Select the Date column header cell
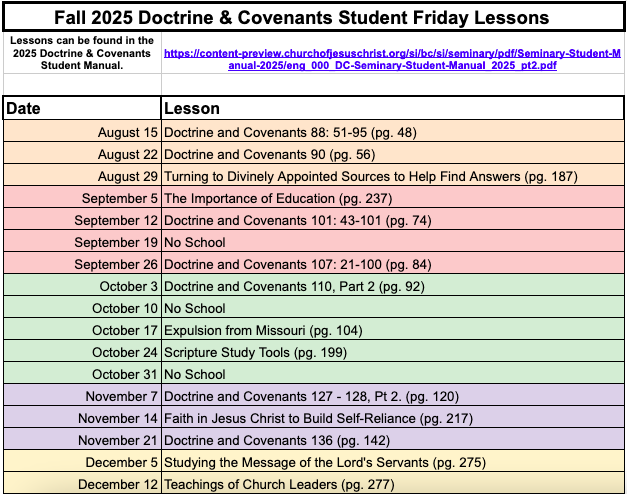The image size is (627, 494). (82, 108)
